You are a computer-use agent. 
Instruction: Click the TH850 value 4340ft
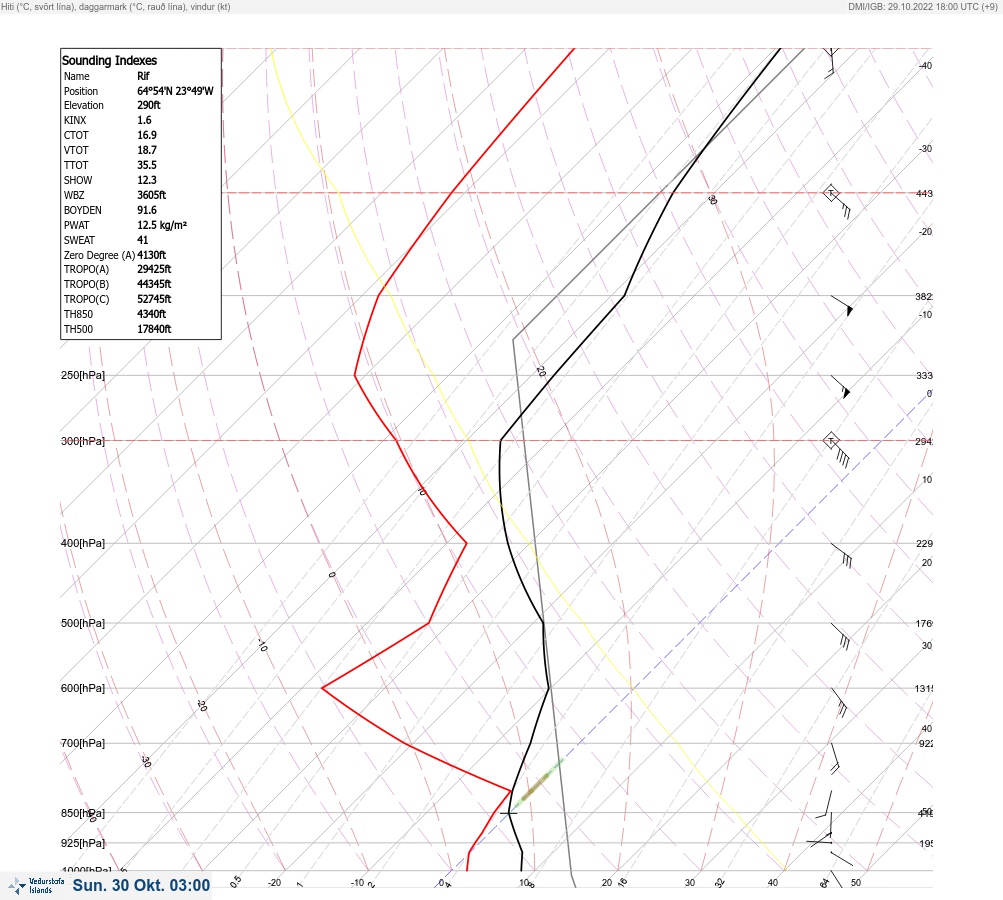(152, 313)
